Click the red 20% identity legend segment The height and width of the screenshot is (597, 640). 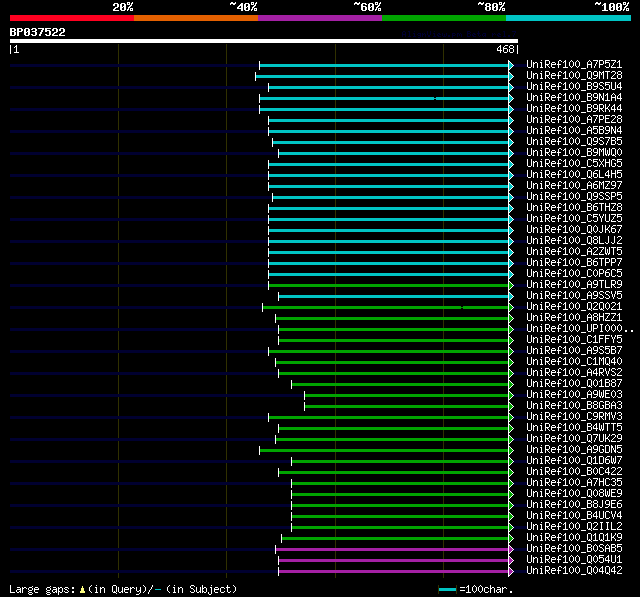pos(71,17)
